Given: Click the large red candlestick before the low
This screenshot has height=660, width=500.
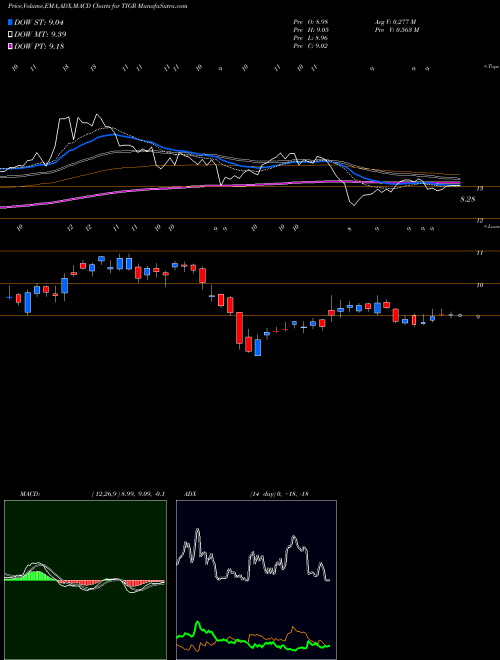Looking at the screenshot, I should 239,328.
